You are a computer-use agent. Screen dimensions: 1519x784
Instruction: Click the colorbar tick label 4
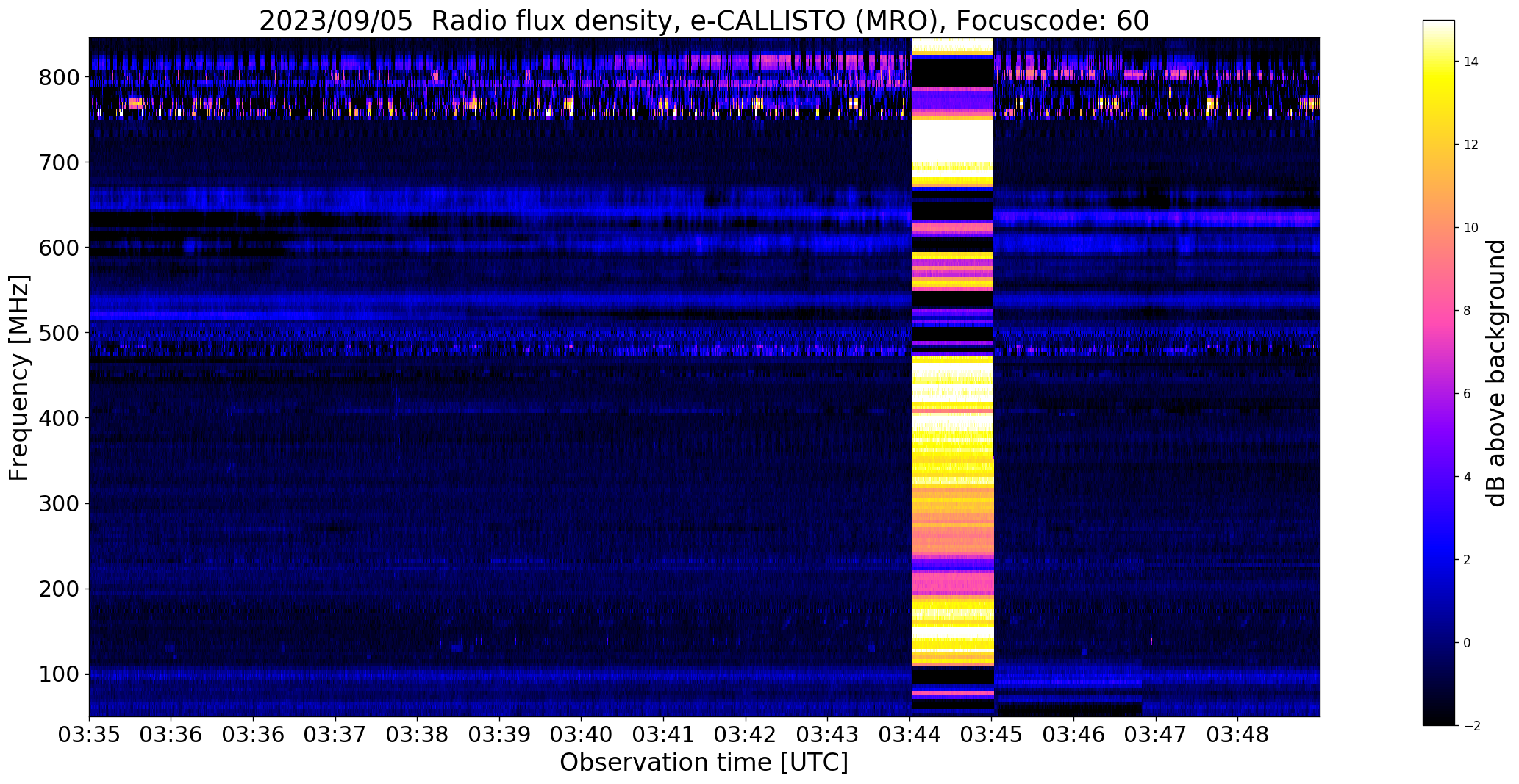[1467, 477]
